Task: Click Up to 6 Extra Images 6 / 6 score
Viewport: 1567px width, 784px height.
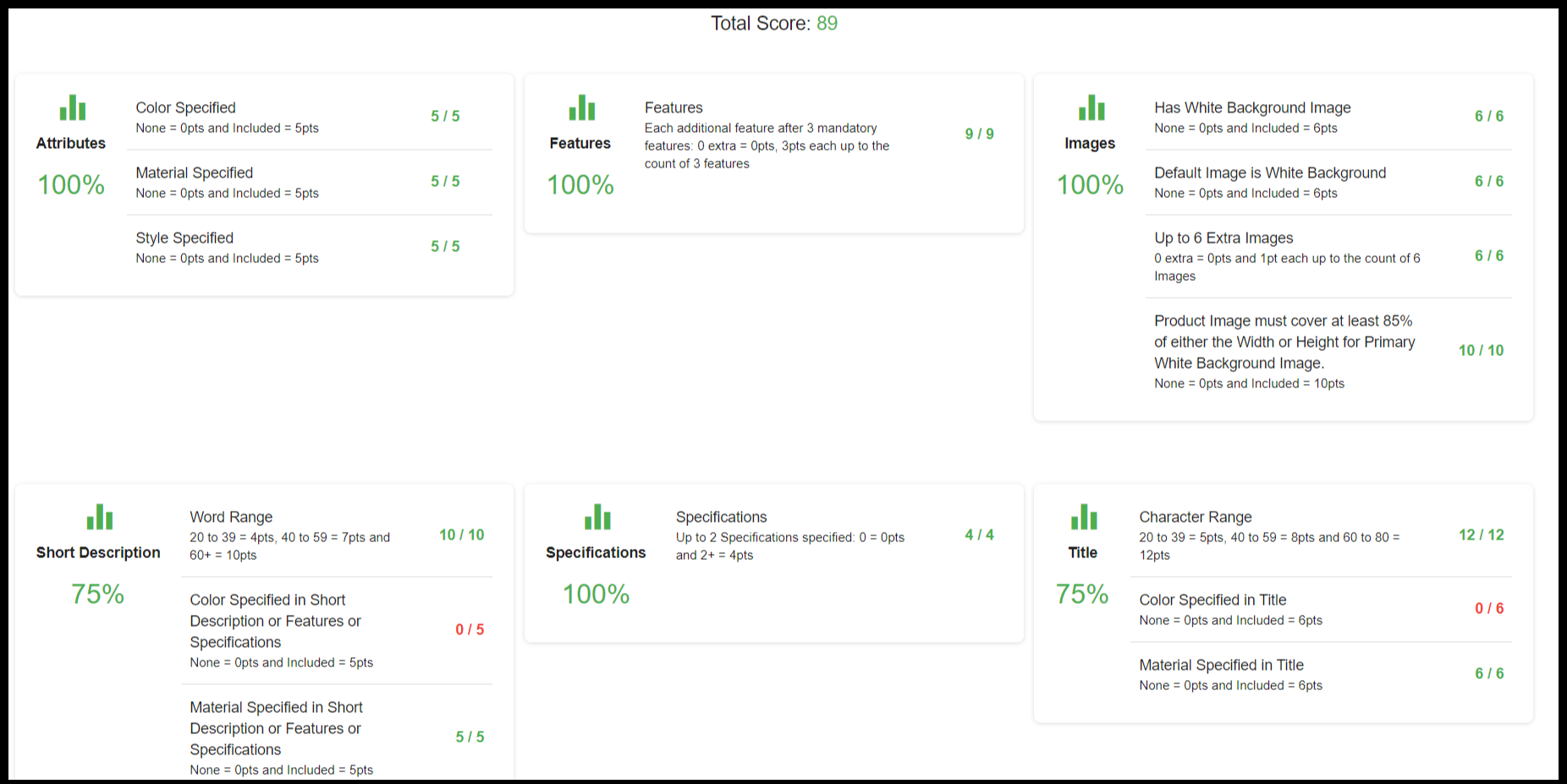Action: (x=1489, y=255)
